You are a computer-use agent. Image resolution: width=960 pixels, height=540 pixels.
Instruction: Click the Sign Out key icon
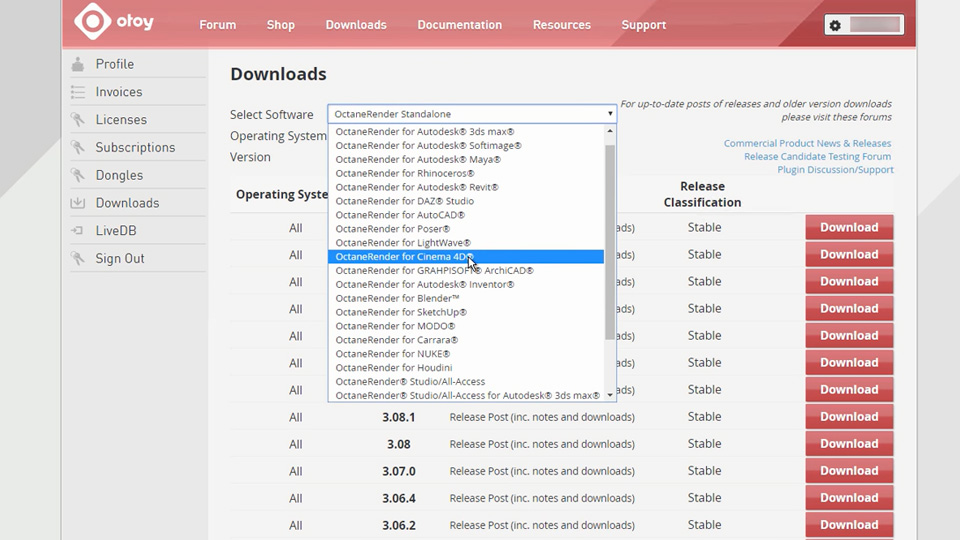[78, 258]
